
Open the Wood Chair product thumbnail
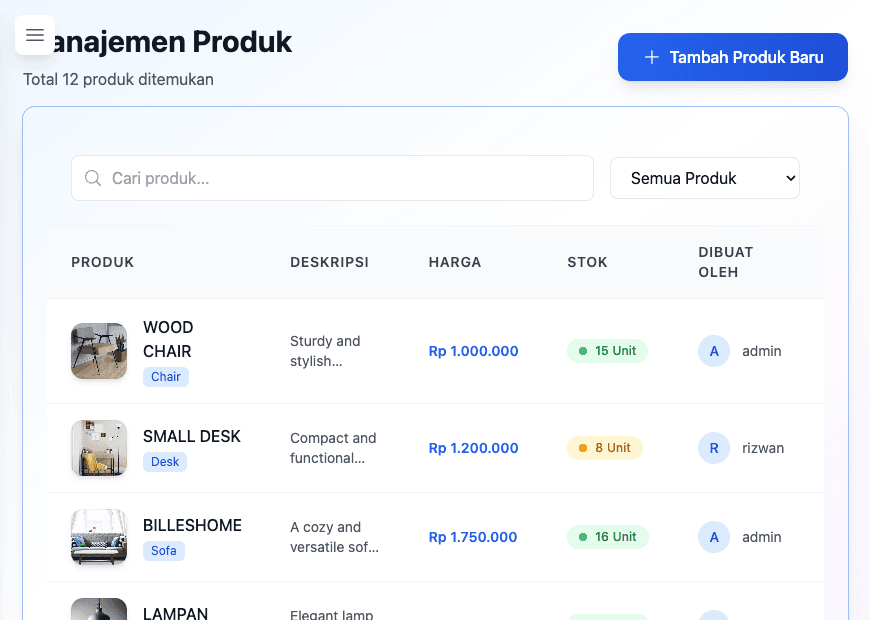[99, 351]
